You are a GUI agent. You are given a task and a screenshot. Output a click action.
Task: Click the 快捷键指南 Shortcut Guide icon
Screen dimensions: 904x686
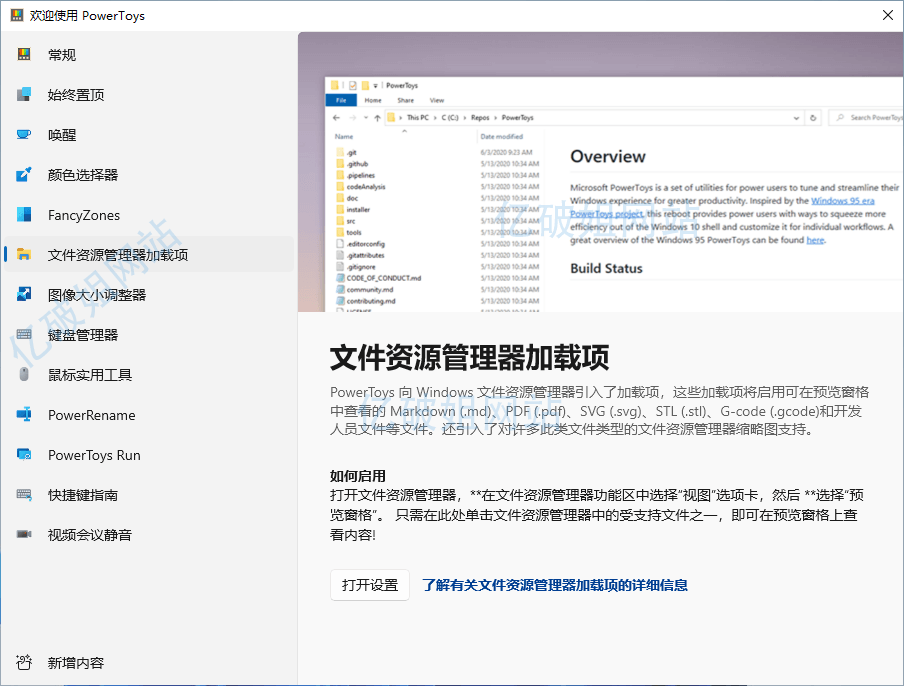(x=24, y=495)
